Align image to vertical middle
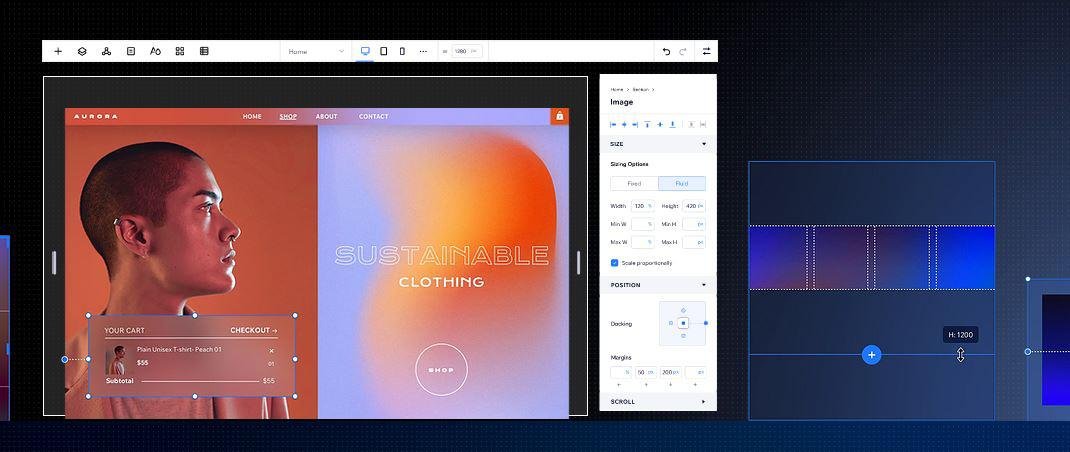Viewport: 1070px width, 452px height. click(660, 124)
